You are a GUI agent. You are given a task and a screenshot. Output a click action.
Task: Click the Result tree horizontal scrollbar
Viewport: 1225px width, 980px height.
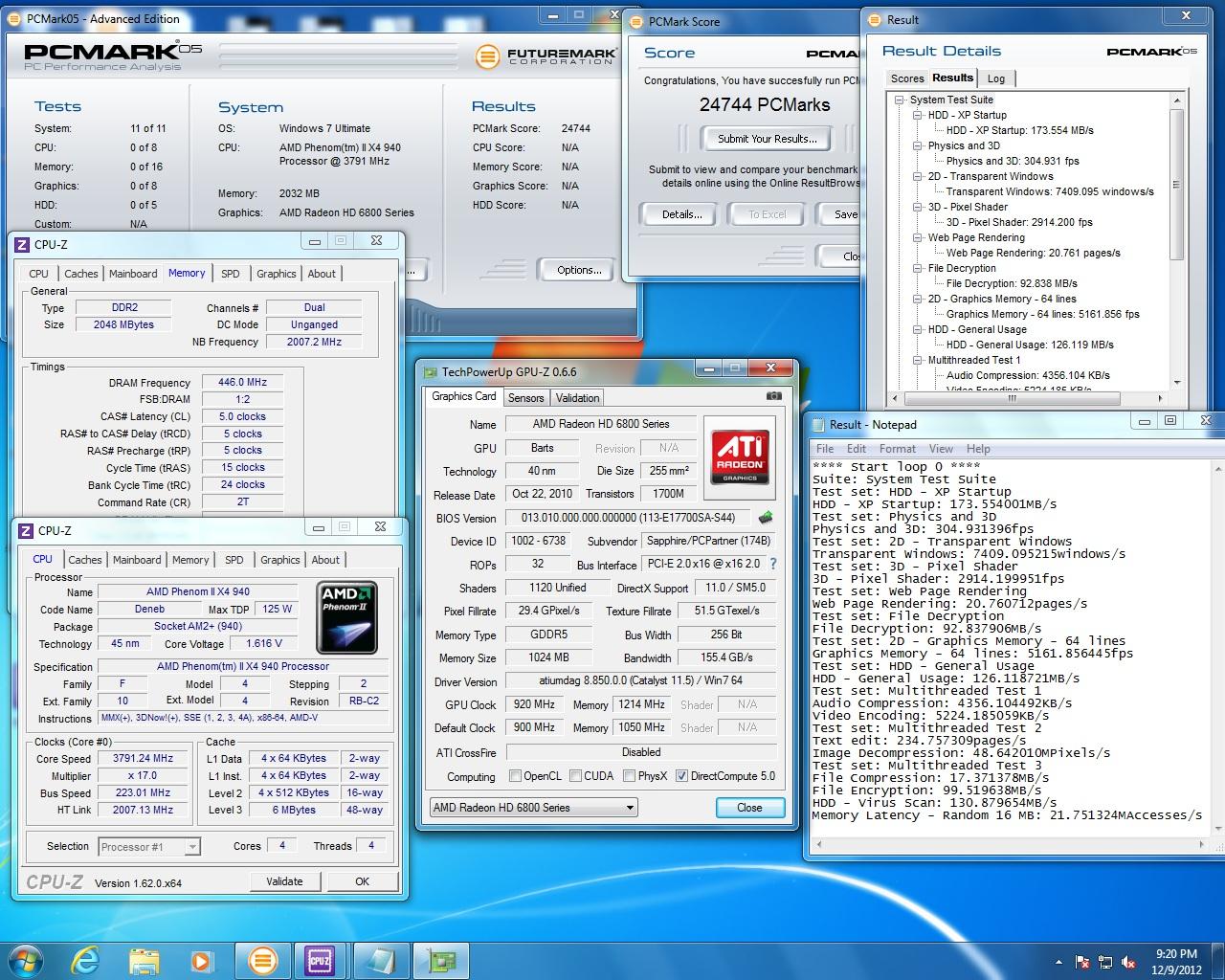coord(1029,397)
